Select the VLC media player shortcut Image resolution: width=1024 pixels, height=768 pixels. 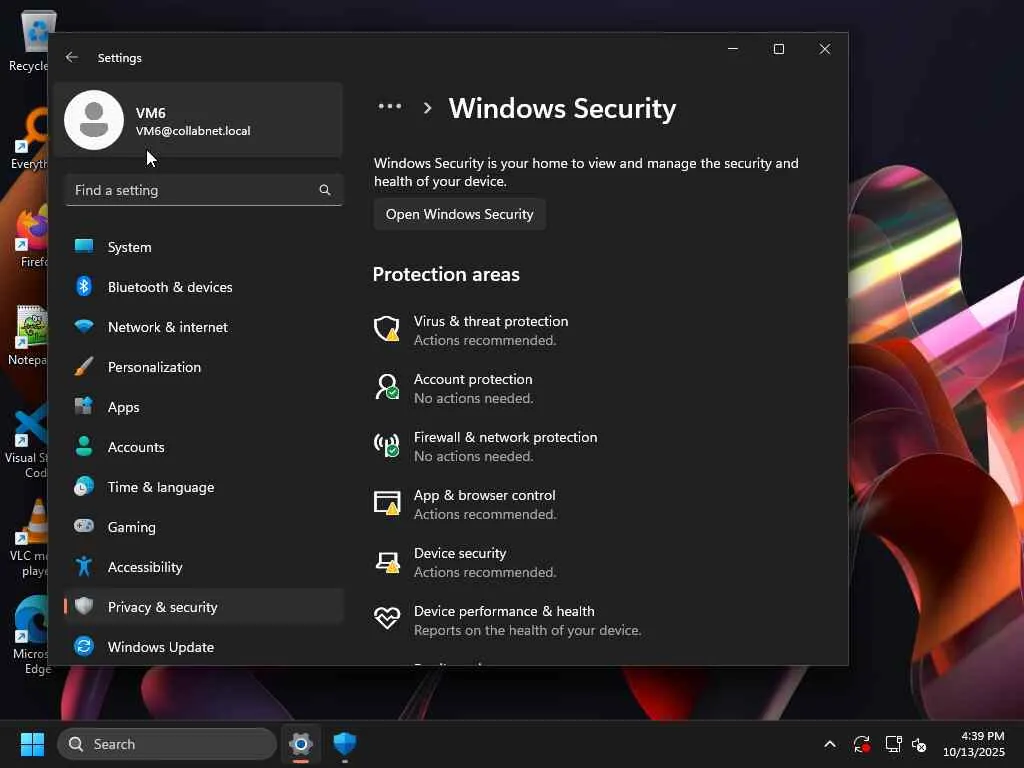29,539
